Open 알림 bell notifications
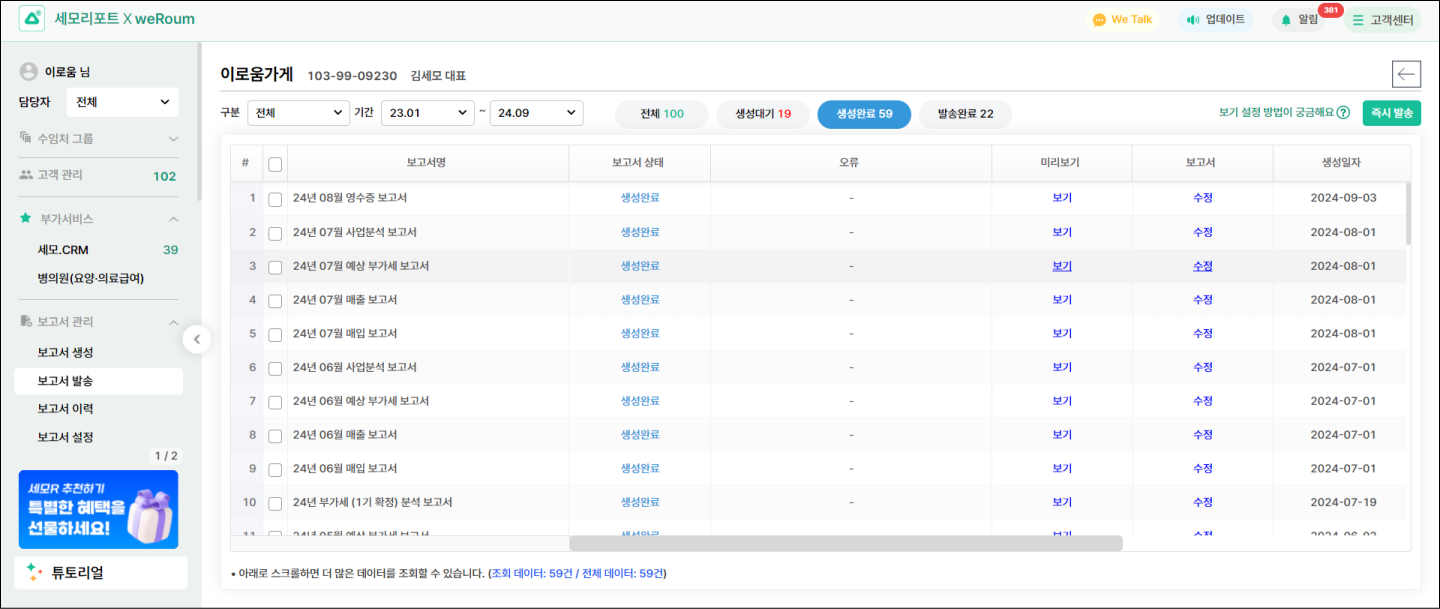Screen dimensions: 1440x609 [x=1286, y=20]
